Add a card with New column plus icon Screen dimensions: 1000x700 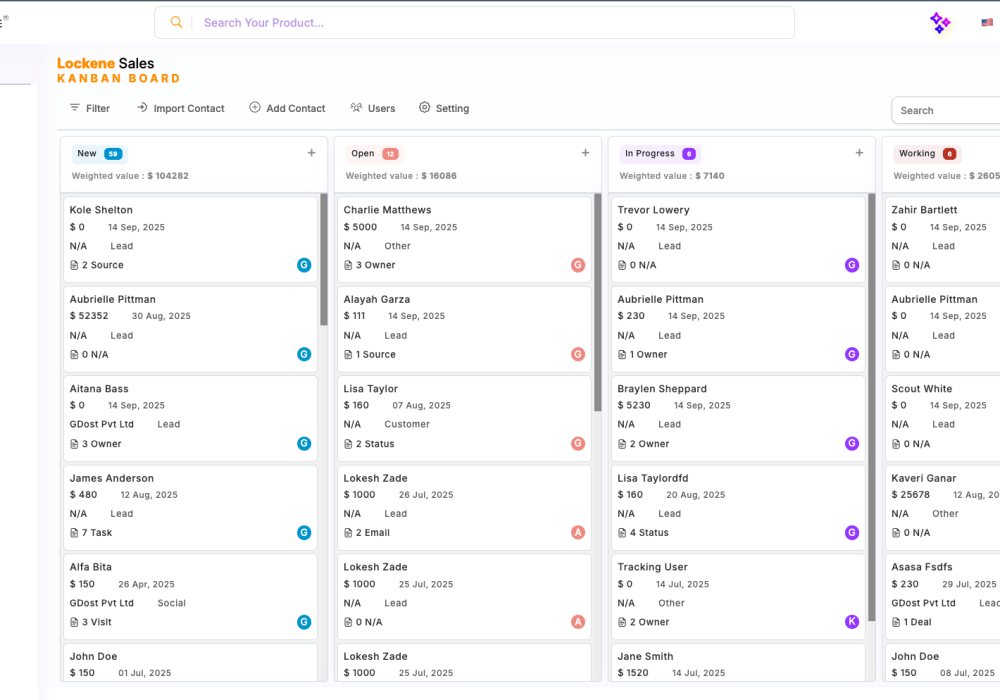pos(311,153)
